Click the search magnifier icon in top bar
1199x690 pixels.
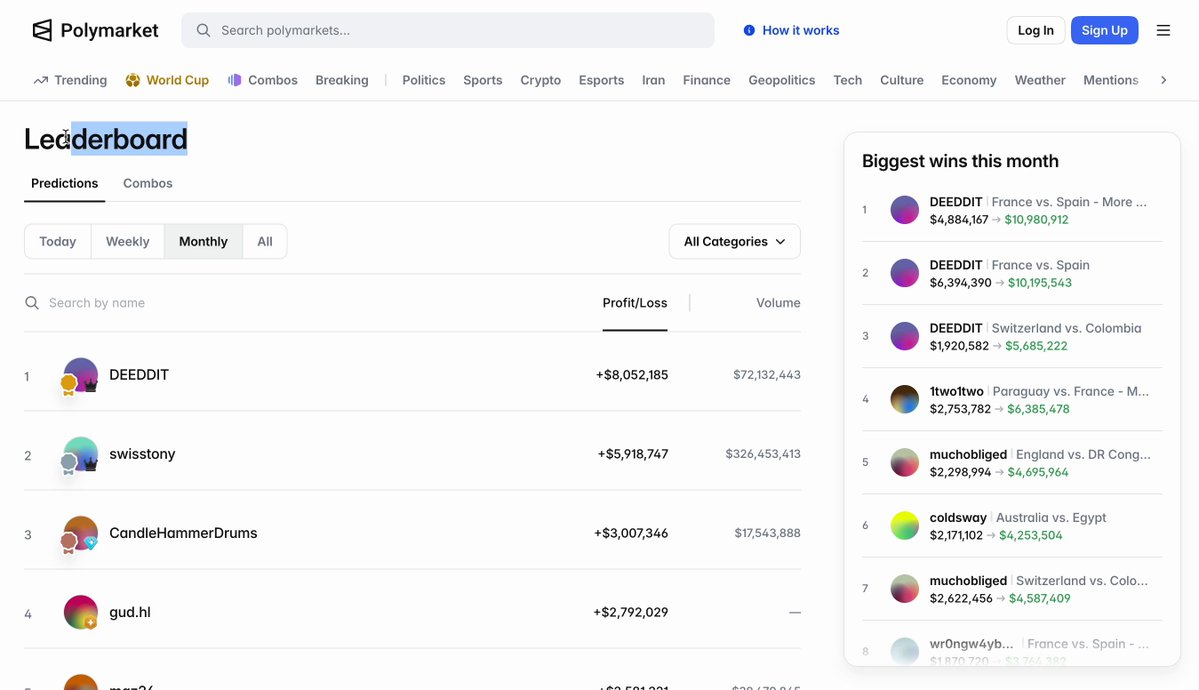click(x=203, y=31)
